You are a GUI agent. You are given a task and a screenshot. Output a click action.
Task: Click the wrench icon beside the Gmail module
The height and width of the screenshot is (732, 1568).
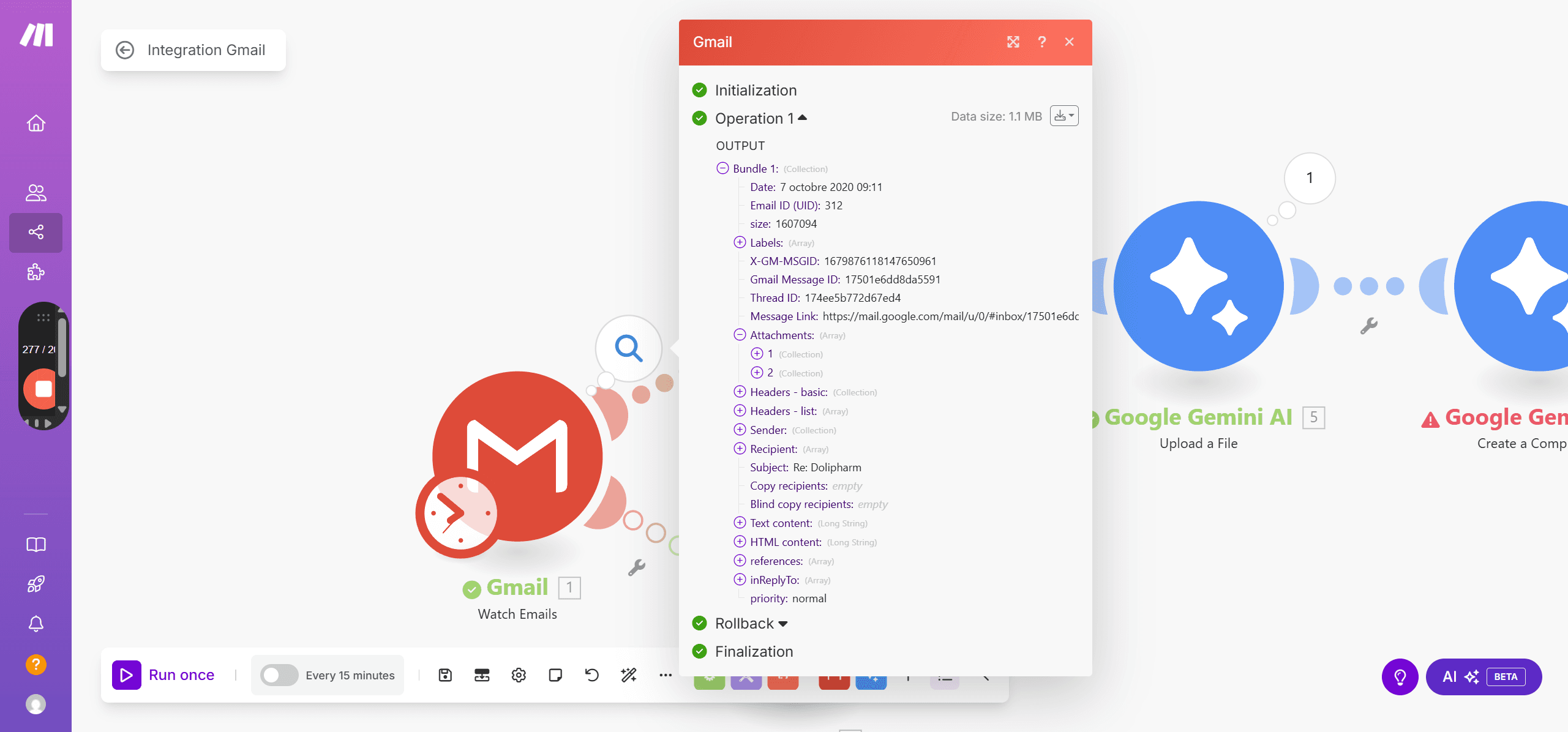point(637,567)
